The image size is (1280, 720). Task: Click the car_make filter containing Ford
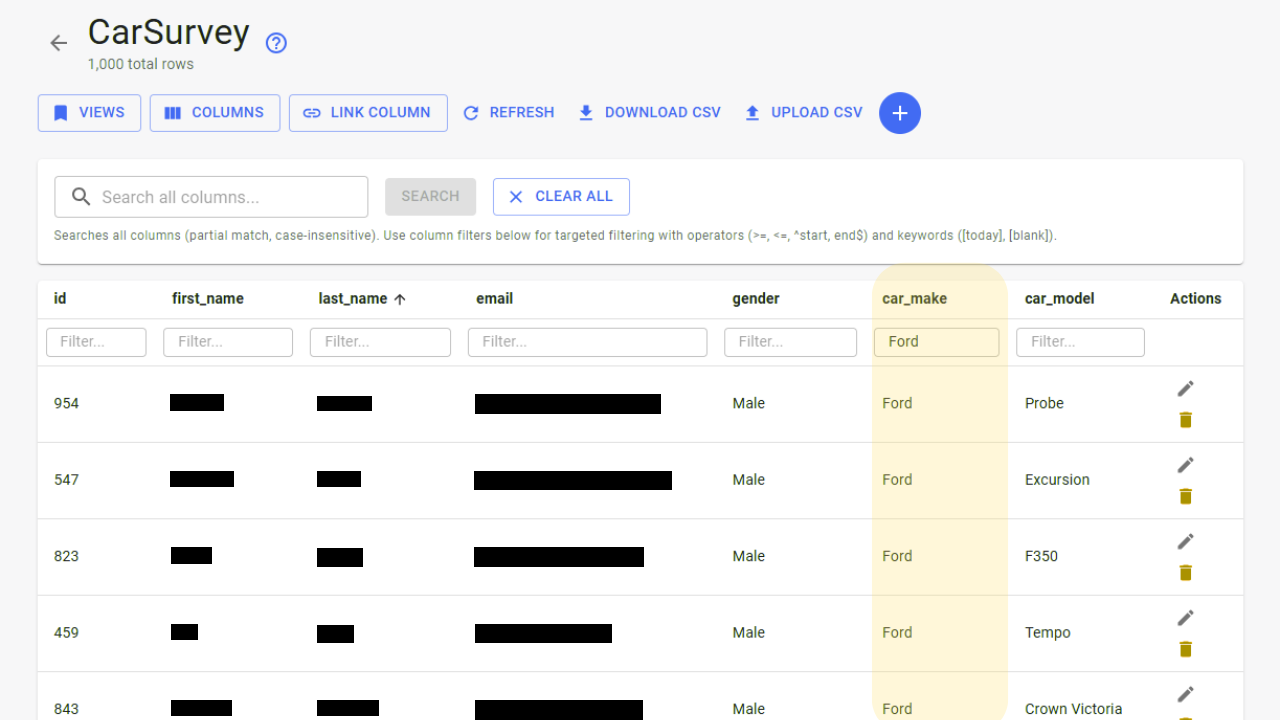point(936,342)
